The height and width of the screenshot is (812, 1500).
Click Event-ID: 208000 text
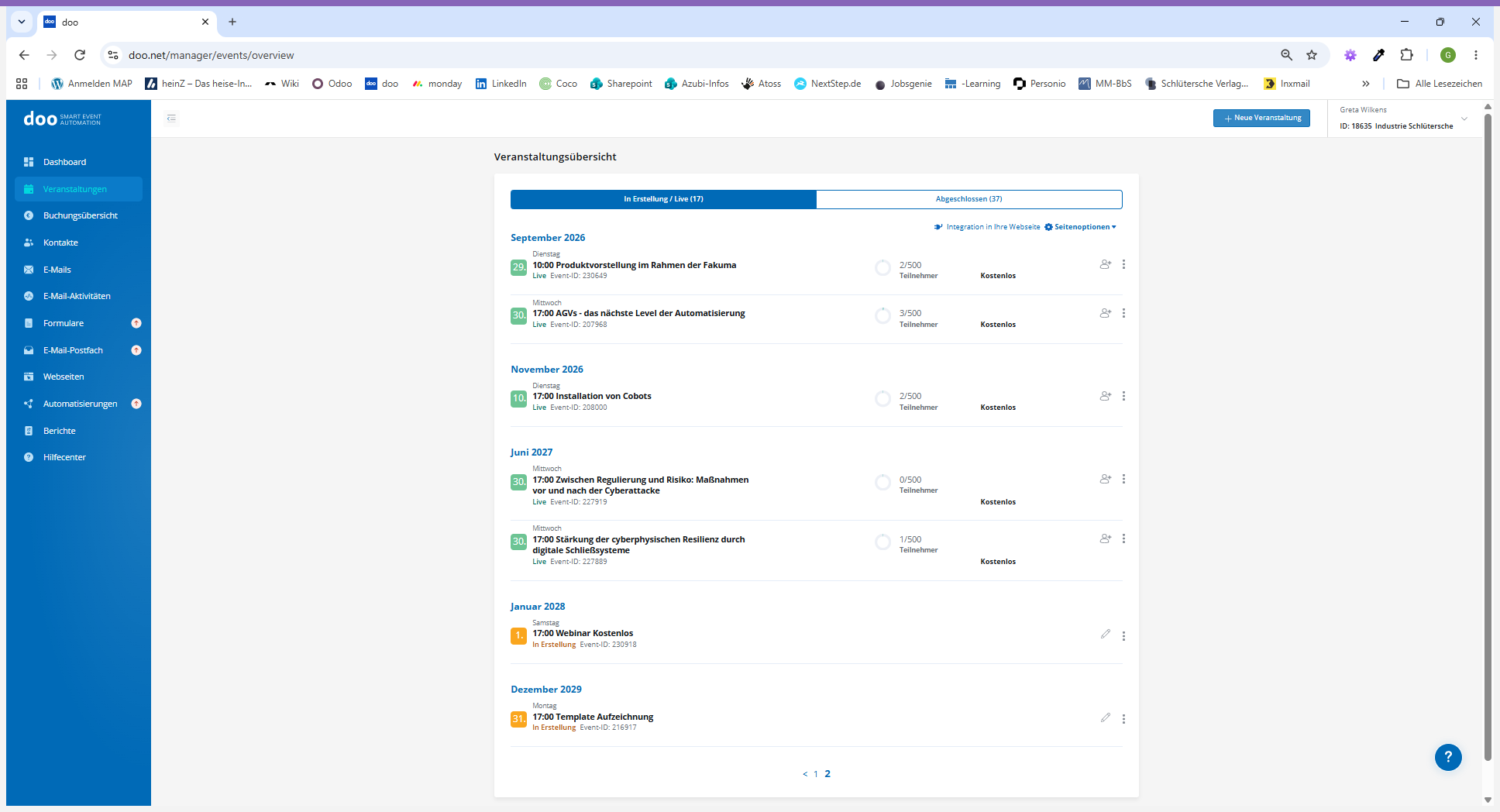pos(579,408)
